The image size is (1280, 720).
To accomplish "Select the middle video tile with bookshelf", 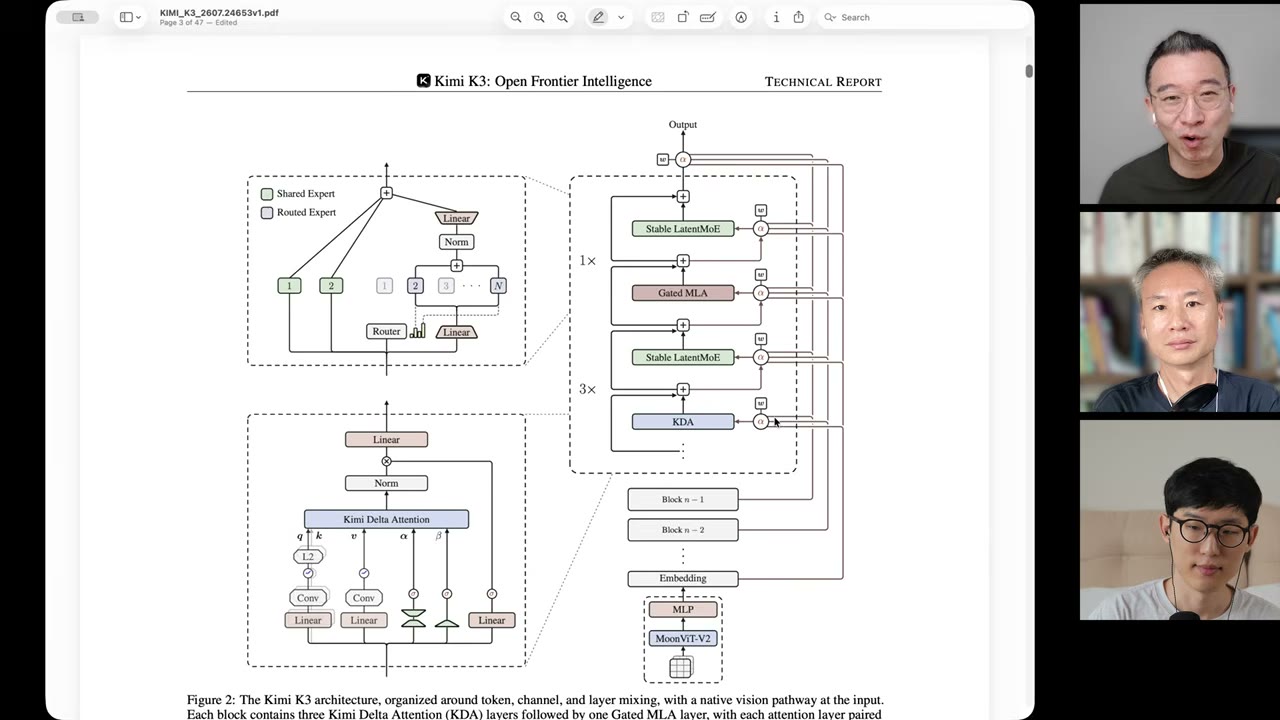I will point(1180,312).
